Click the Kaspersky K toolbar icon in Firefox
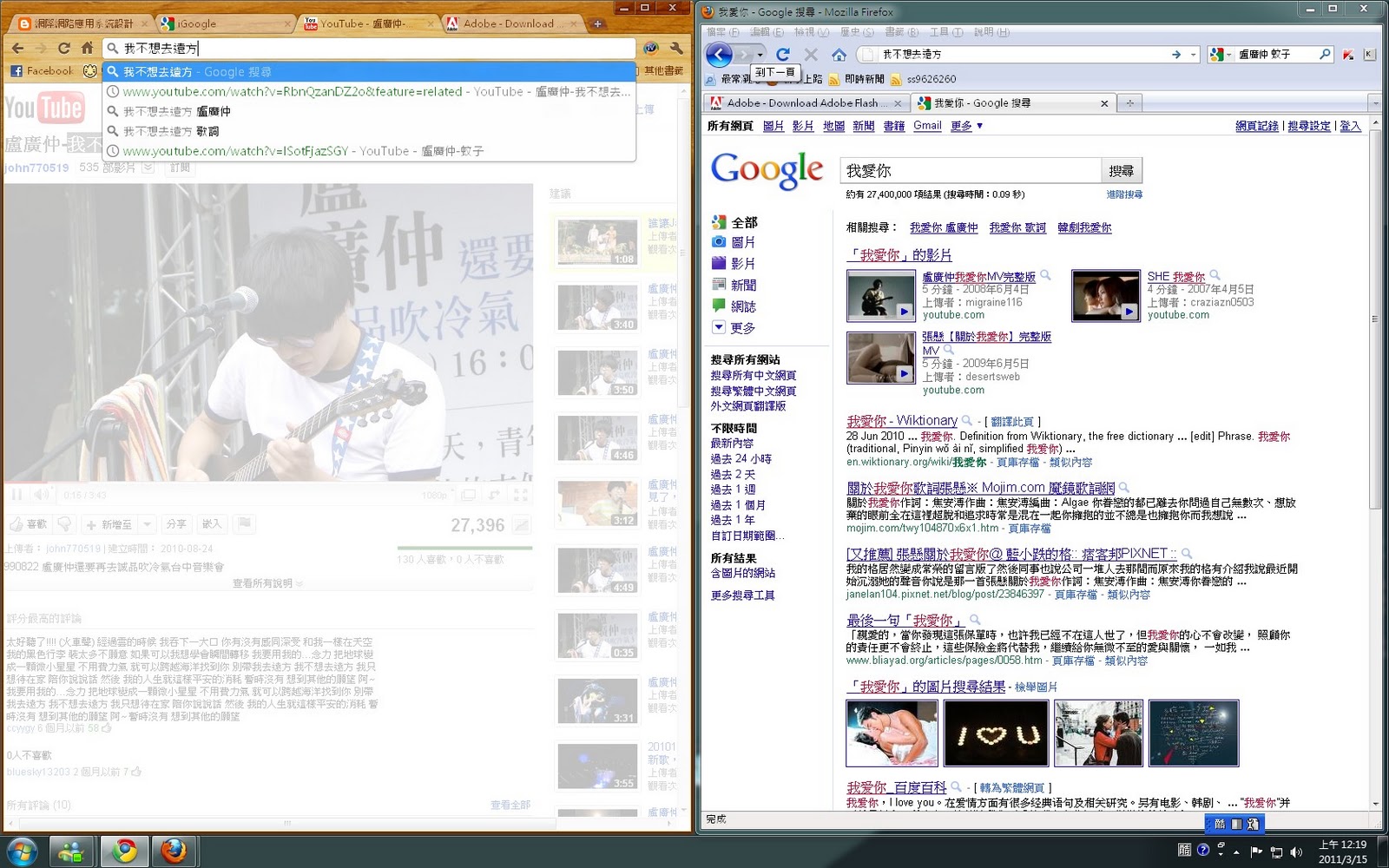The image size is (1389, 868). pyautogui.click(x=1369, y=54)
